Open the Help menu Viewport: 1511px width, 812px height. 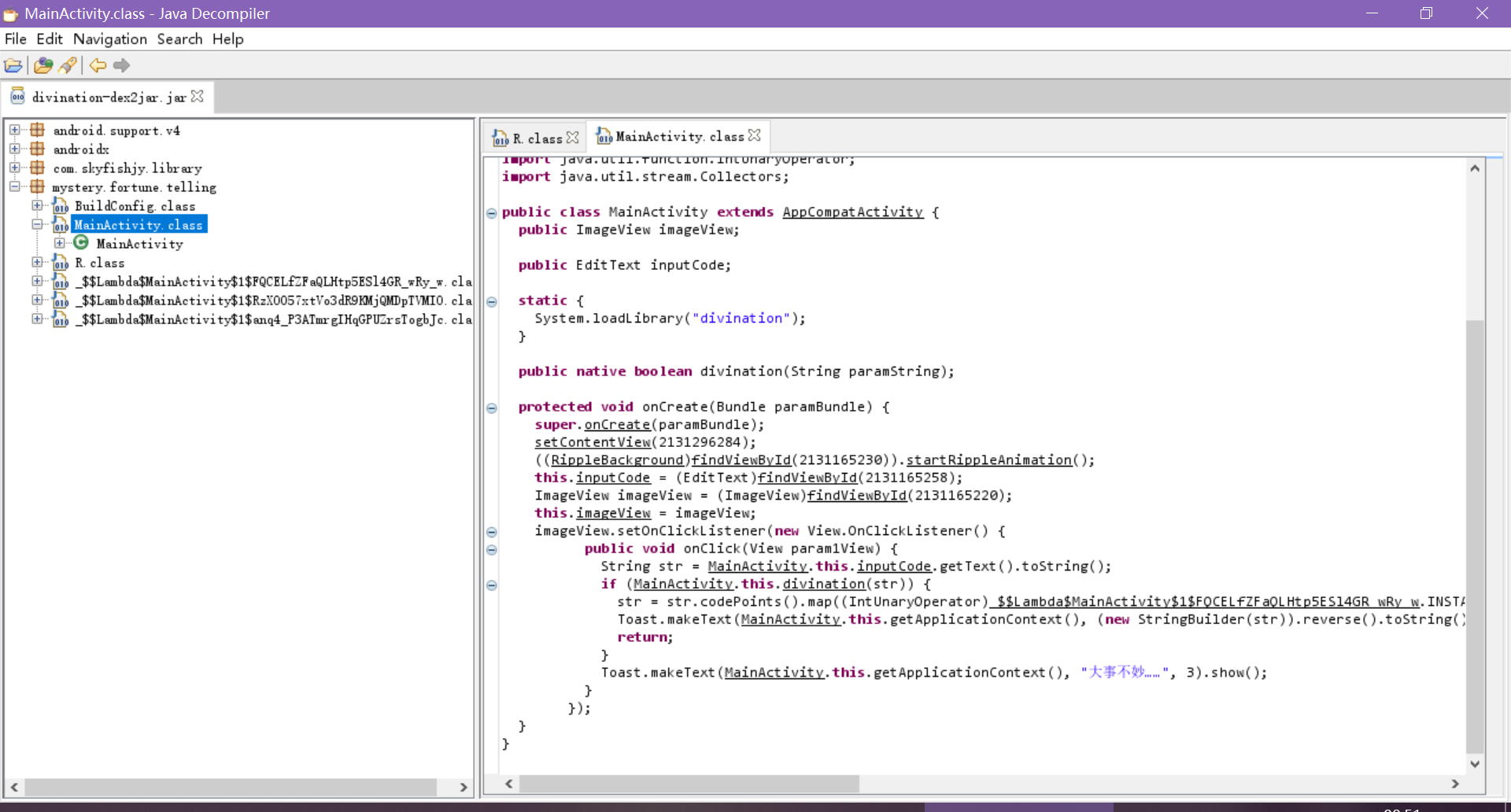(x=228, y=39)
